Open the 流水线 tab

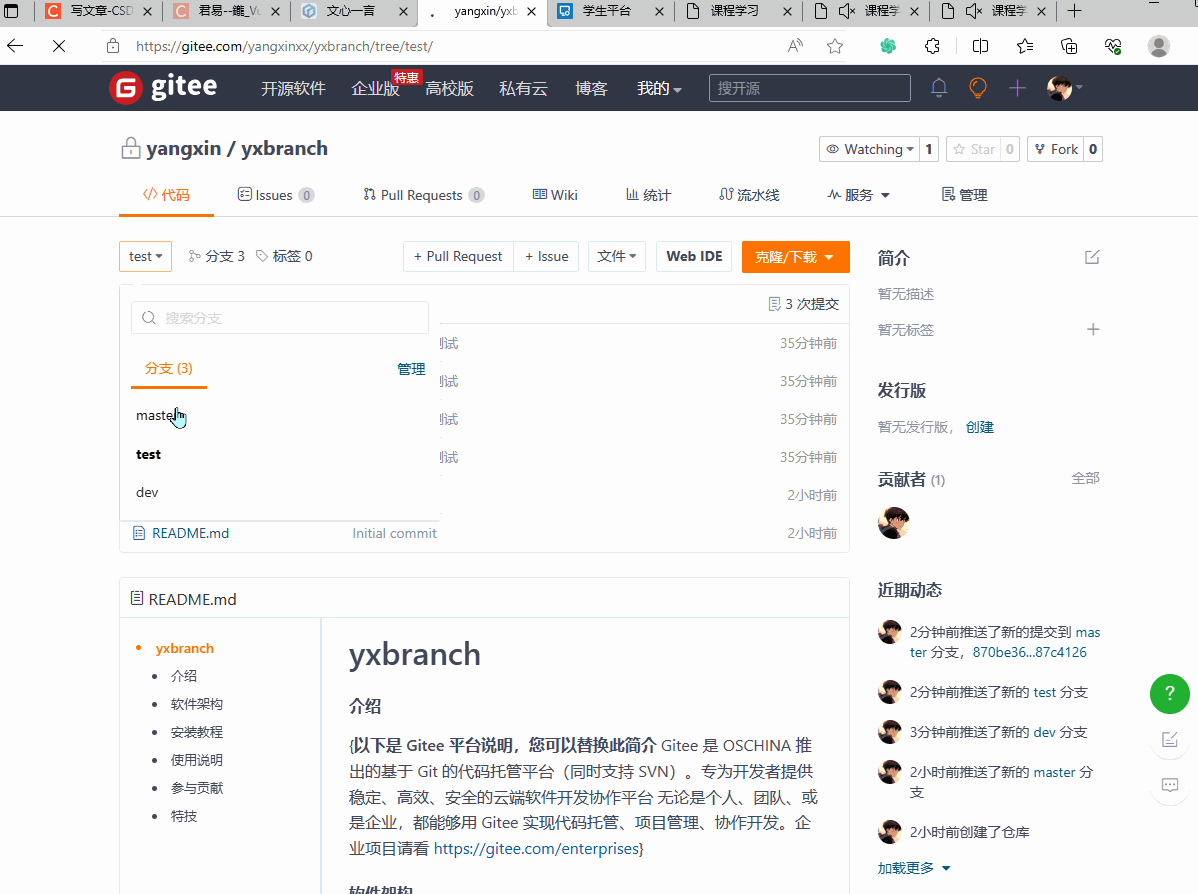(749, 195)
